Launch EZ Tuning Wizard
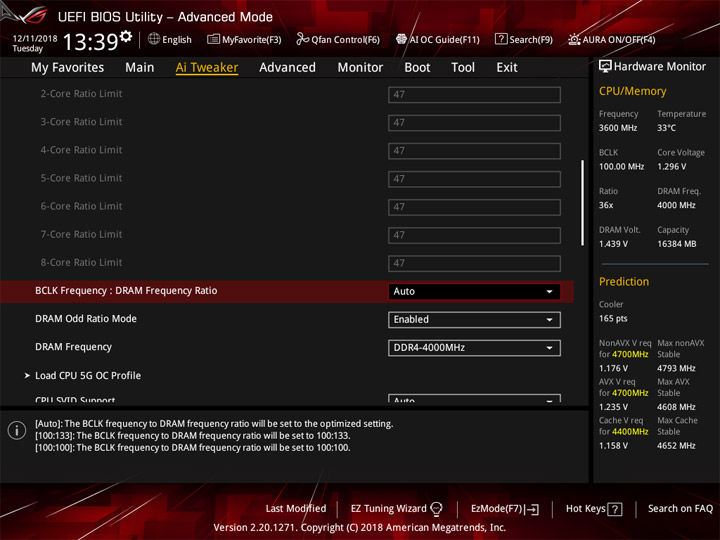This screenshot has height=540, width=720. coord(396,509)
